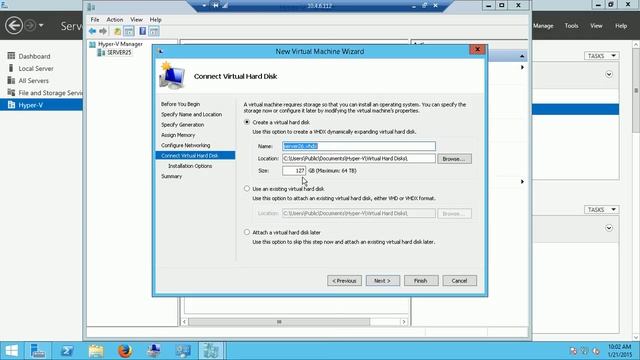Go to Configure Networking step
This screenshot has width=640, height=360.
pos(185,145)
